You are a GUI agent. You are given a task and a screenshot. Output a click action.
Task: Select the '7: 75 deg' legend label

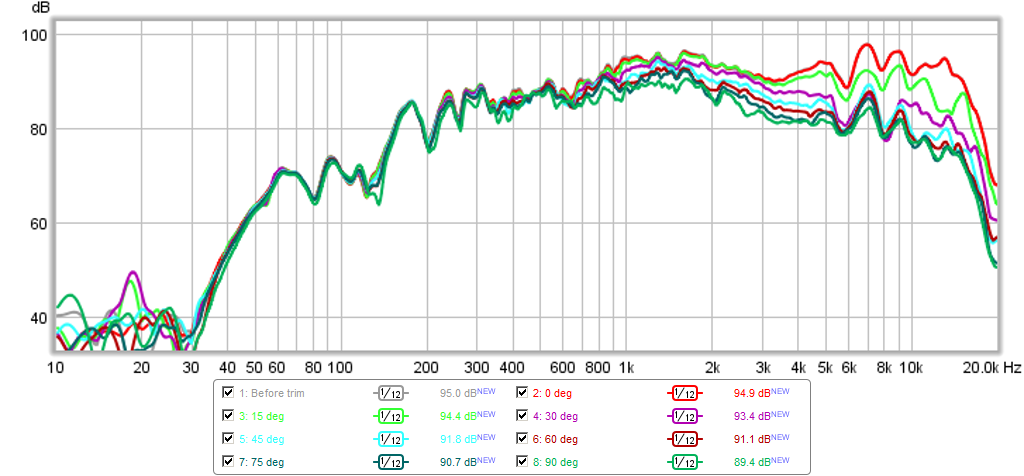(261, 462)
